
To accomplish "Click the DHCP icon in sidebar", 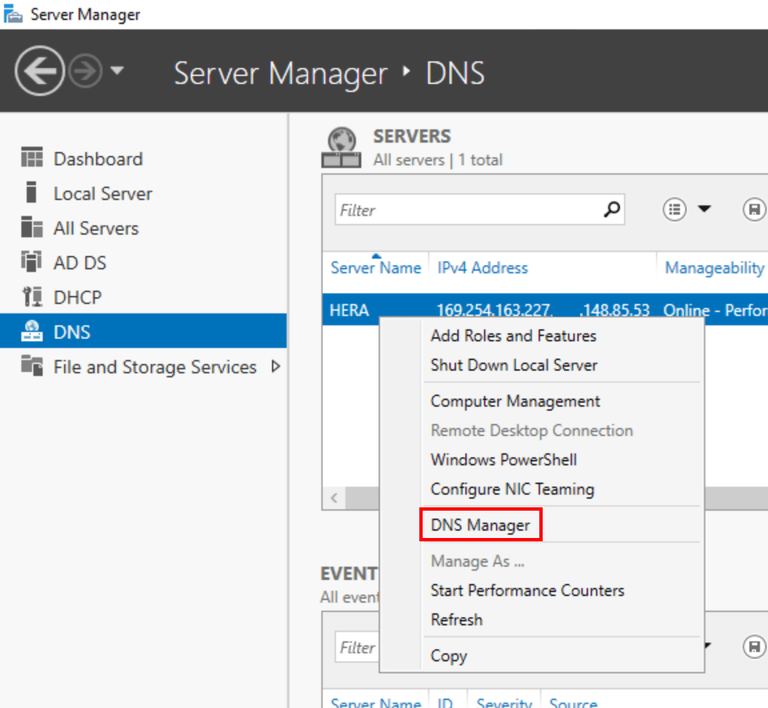I will coord(32,297).
